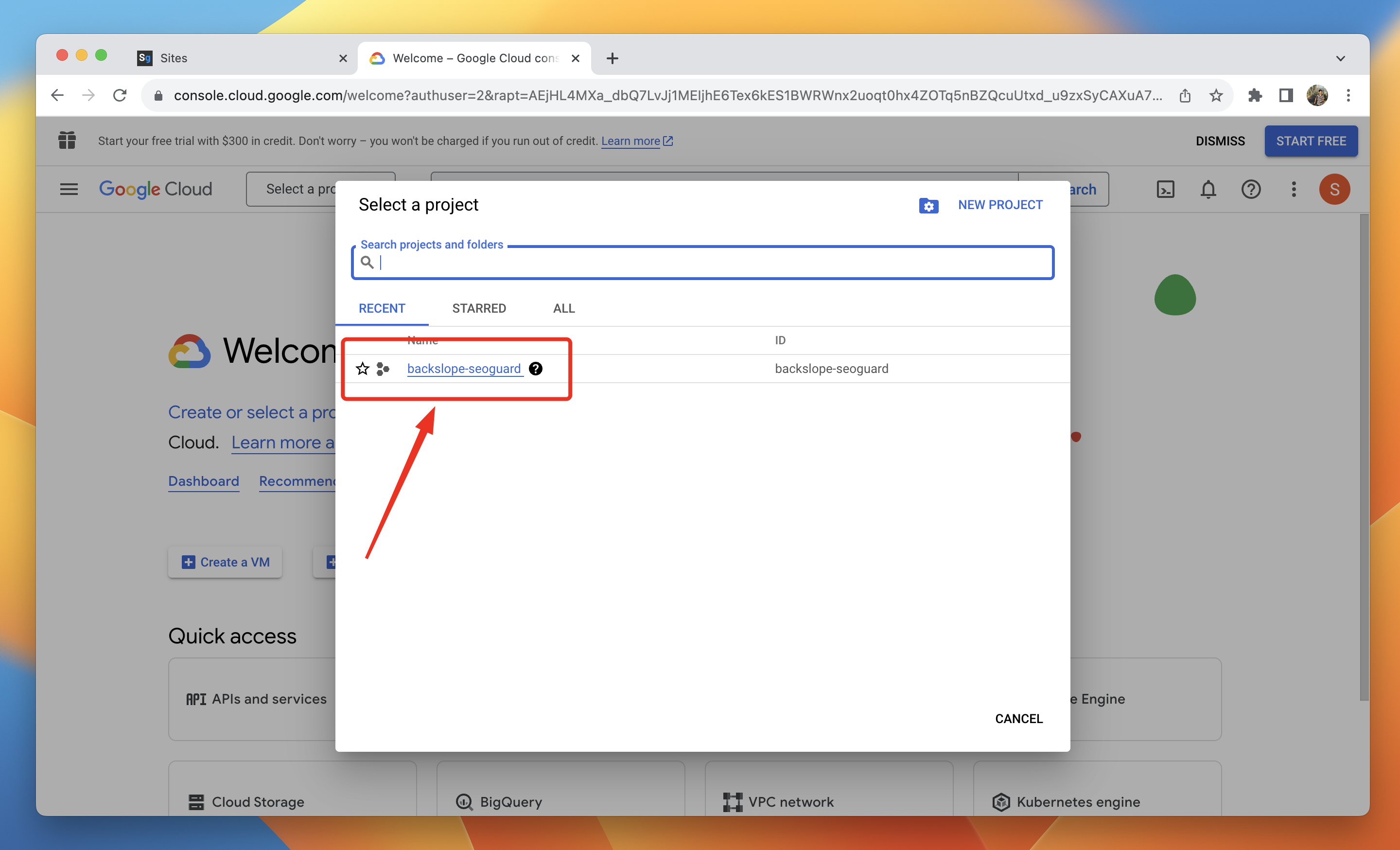Expand the tab search chevron in Chrome

pos(1340,58)
